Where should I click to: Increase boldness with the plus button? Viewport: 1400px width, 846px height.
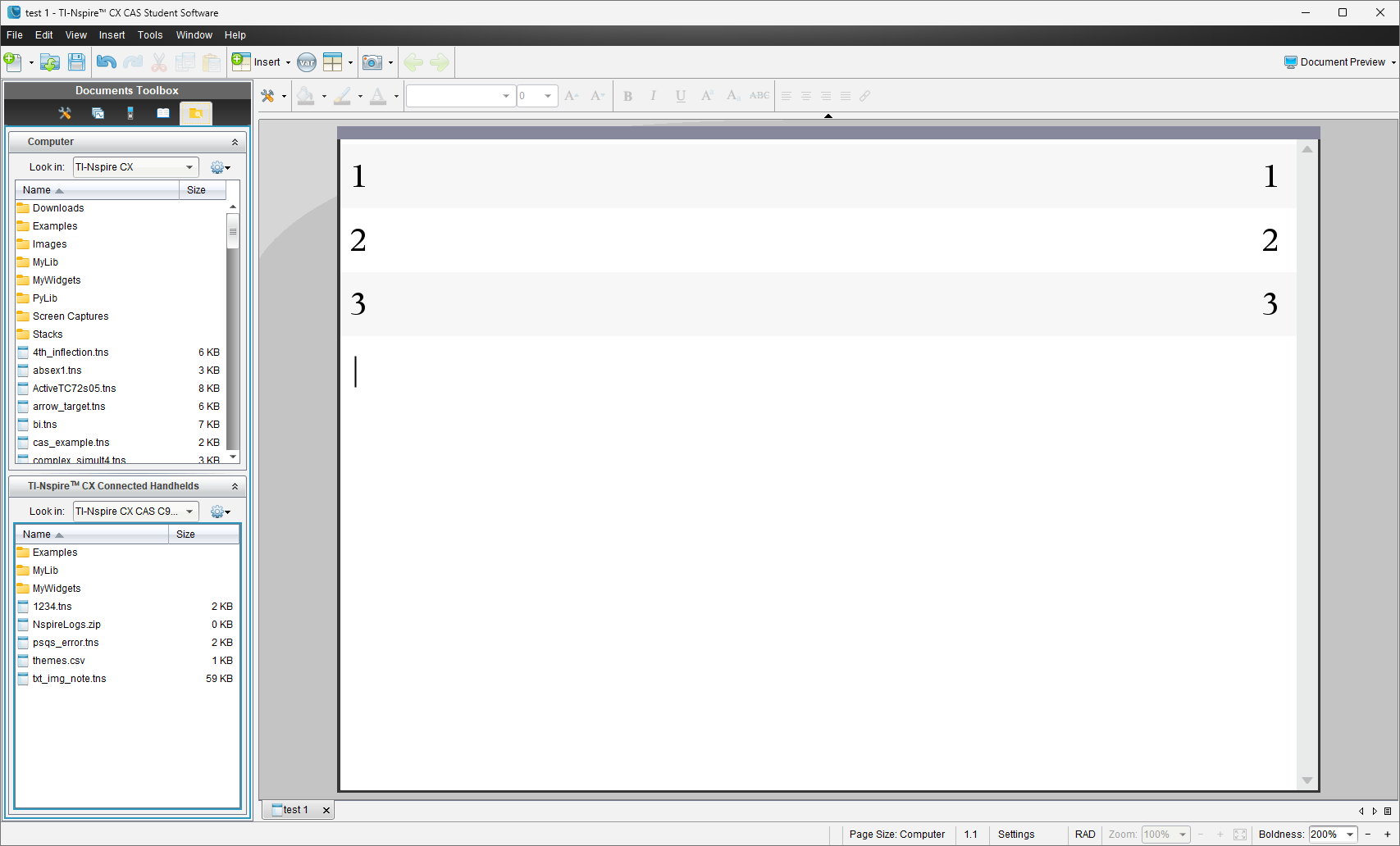pyautogui.click(x=1388, y=835)
